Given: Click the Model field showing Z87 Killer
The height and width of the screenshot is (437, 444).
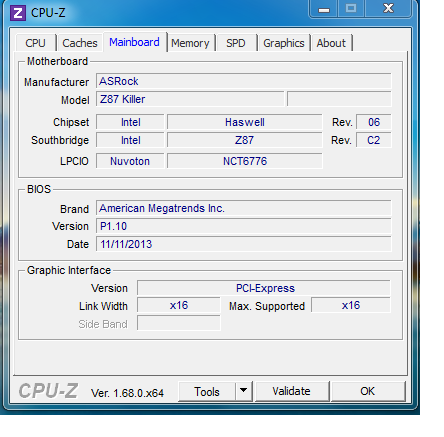Looking at the screenshot, I should (x=190, y=99).
